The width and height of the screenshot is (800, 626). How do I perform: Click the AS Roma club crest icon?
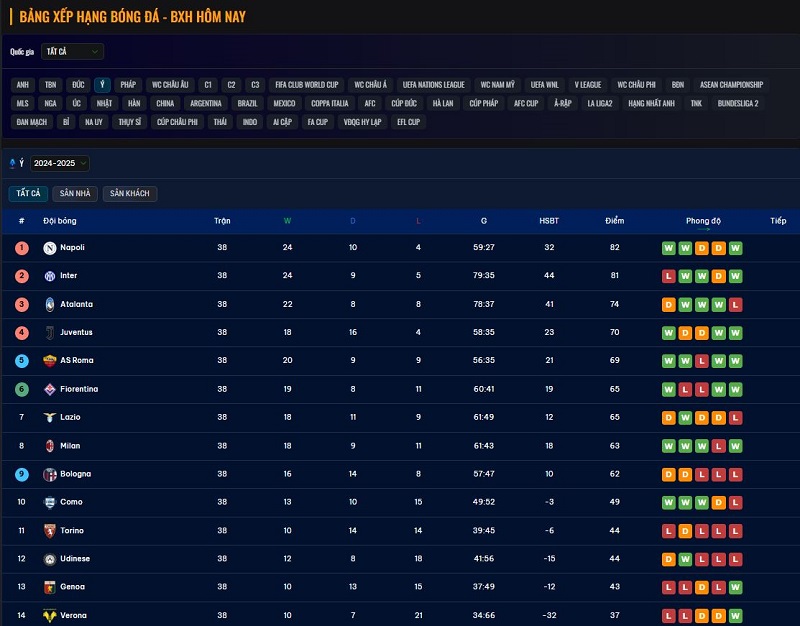[49, 361]
